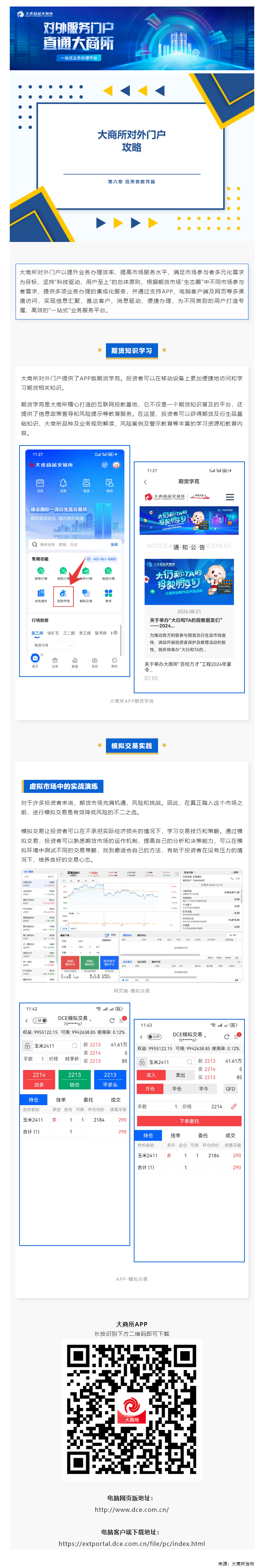Open the GFD order validity selector

point(230,1089)
